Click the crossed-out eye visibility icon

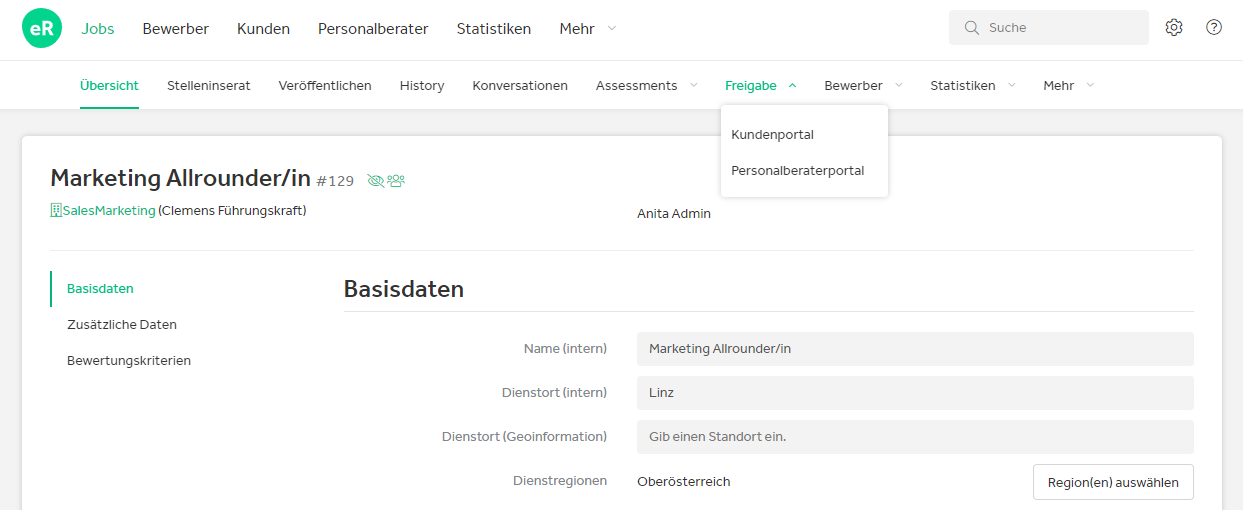tap(376, 181)
